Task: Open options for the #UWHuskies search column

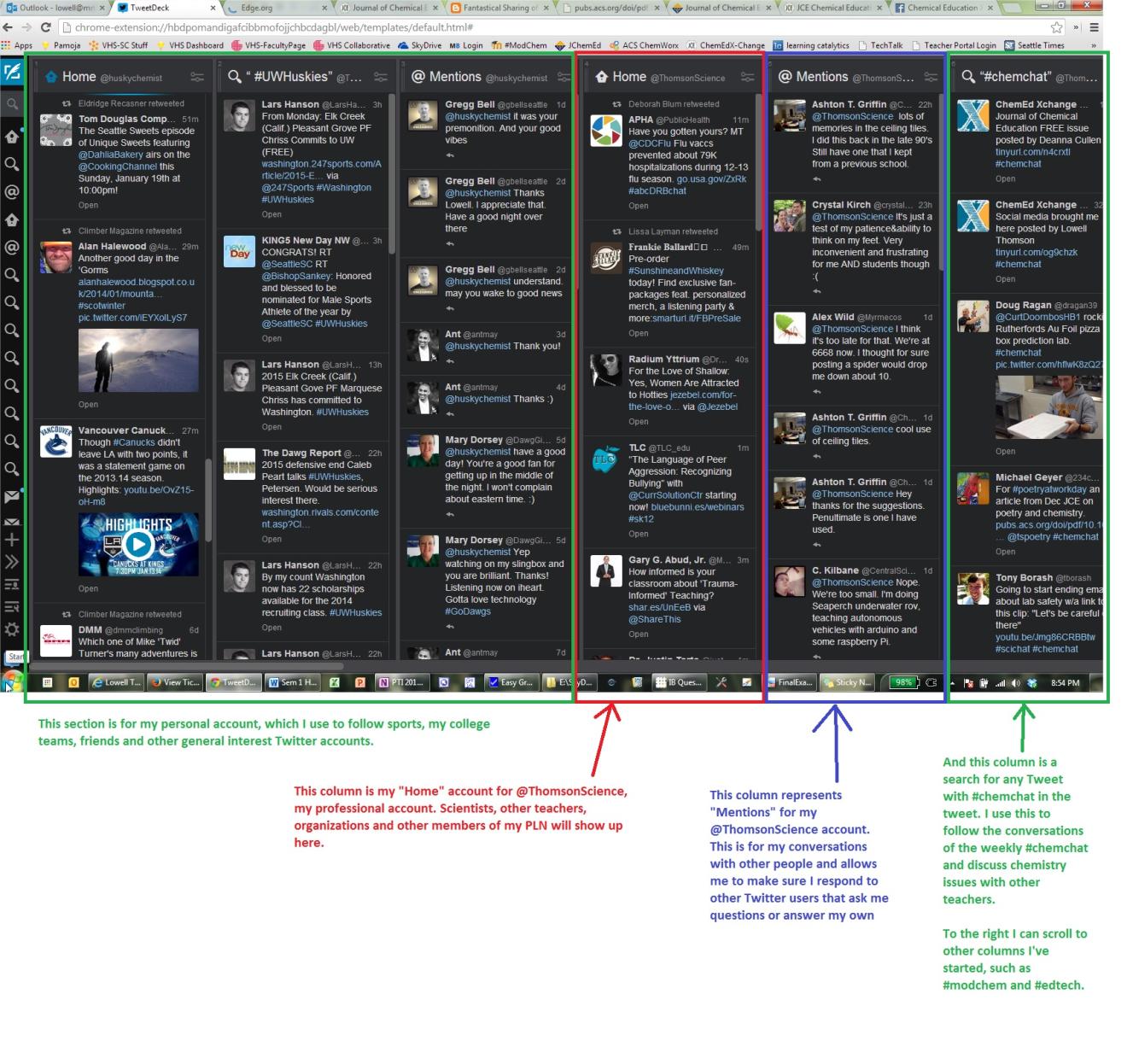Action: click(380, 77)
